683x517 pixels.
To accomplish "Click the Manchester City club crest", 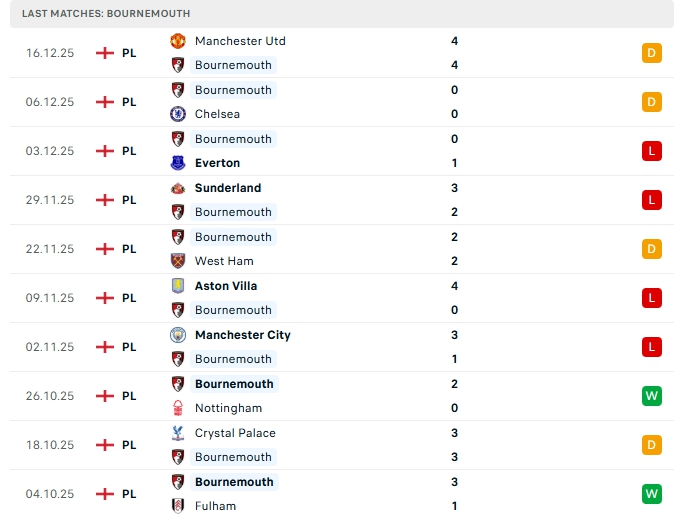I will (178, 335).
